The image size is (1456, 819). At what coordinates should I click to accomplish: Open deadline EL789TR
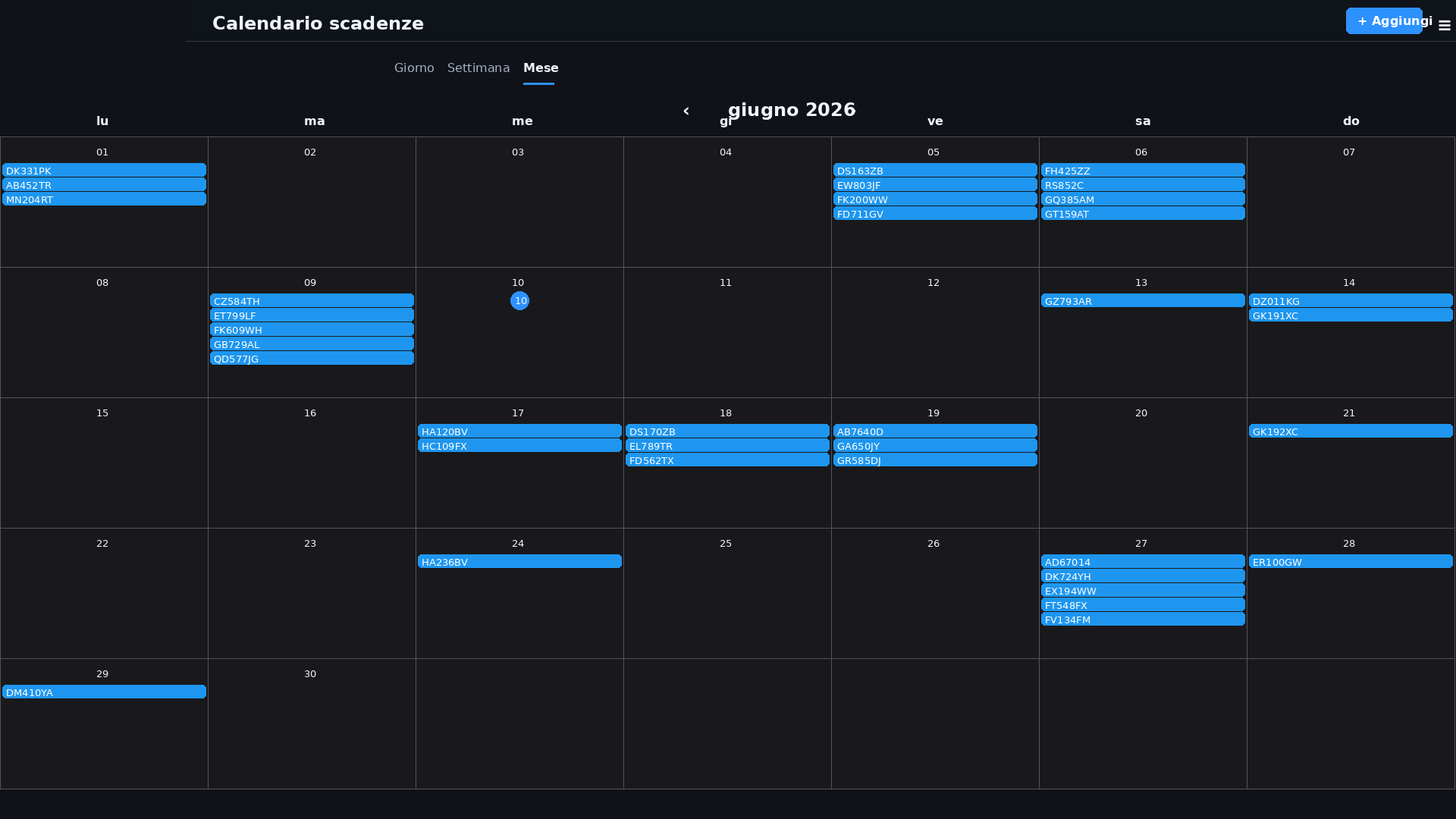coord(727,446)
